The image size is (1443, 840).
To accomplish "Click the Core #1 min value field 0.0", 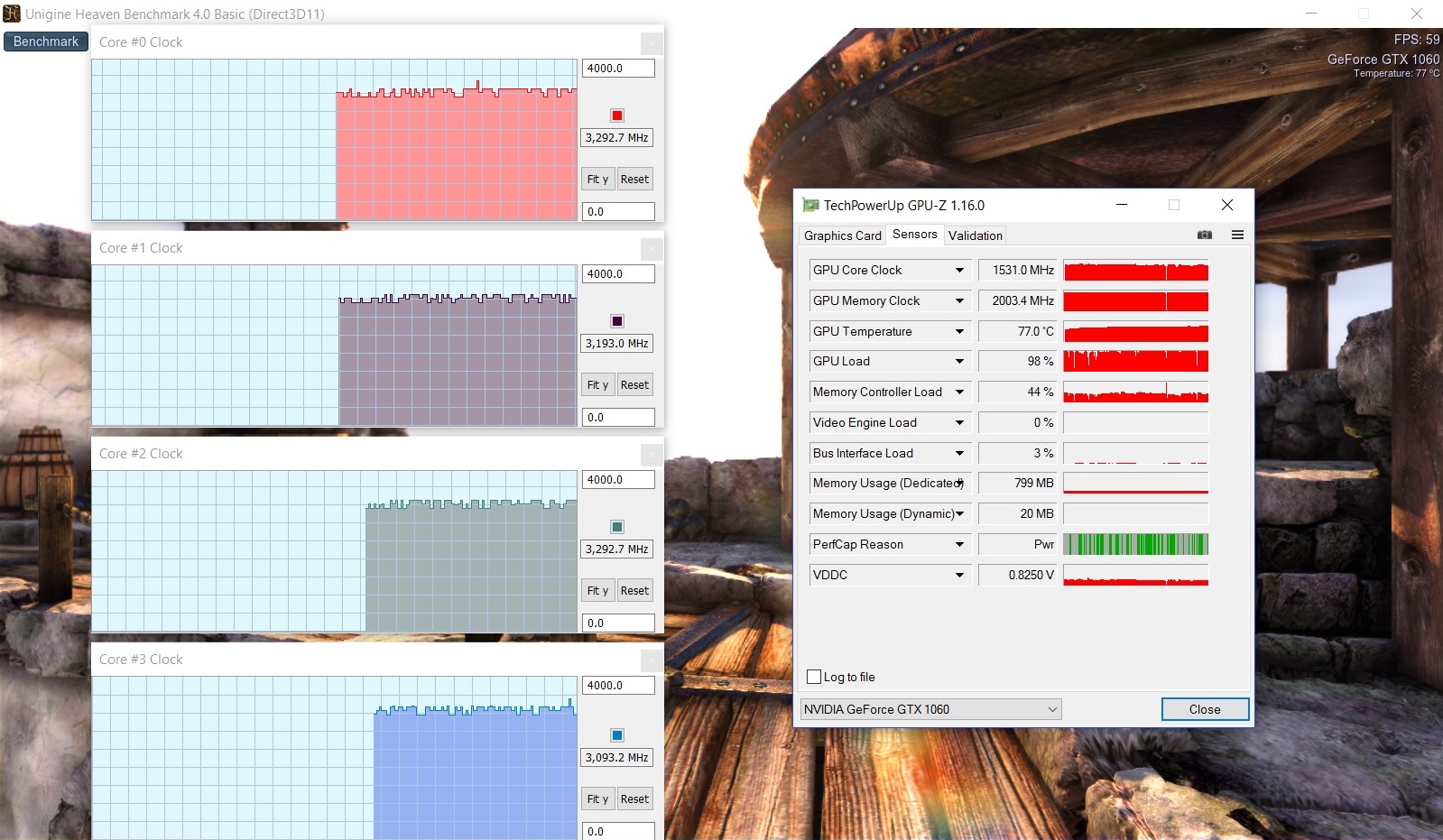I will click(618, 418).
